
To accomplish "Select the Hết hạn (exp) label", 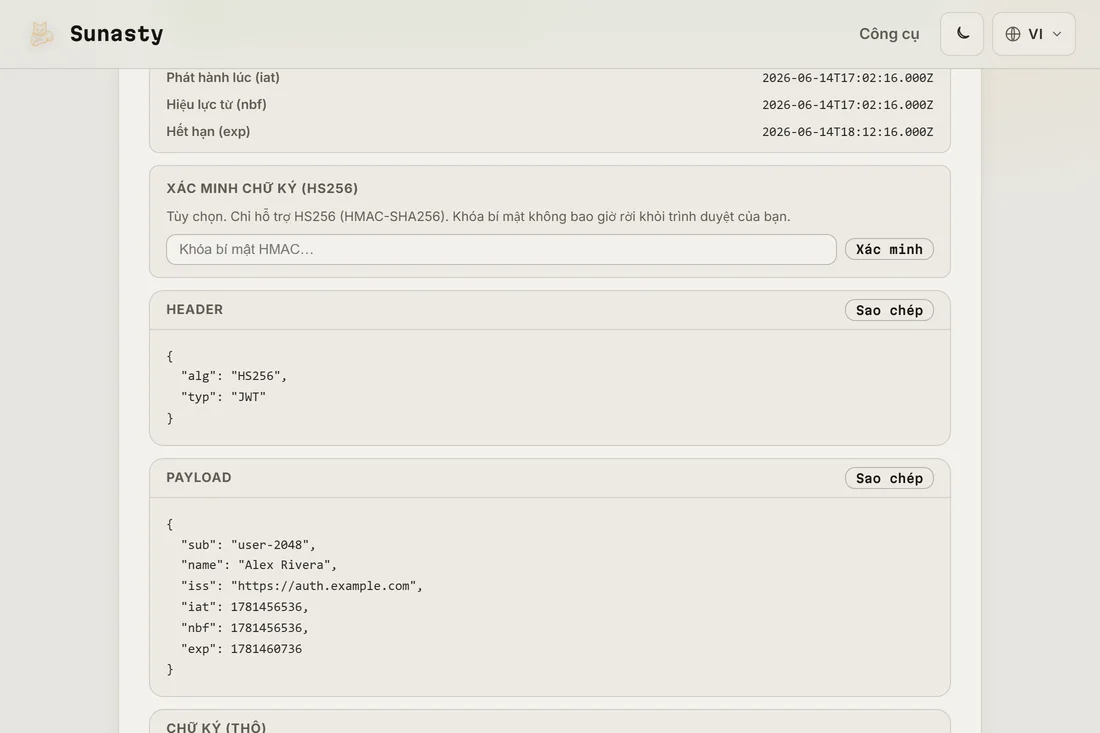I will 208,131.
